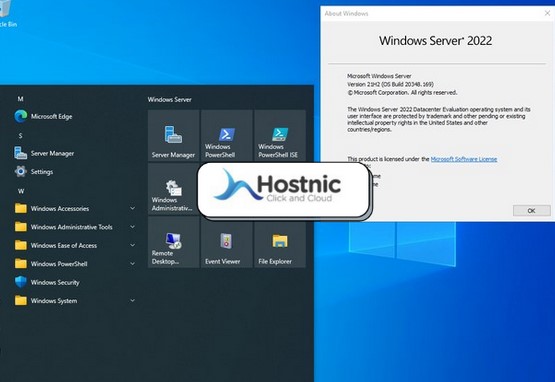This screenshot has width=555, height=382.
Task: Open the Windows PowerShell folder icon in the list
Action: click(x=21, y=264)
